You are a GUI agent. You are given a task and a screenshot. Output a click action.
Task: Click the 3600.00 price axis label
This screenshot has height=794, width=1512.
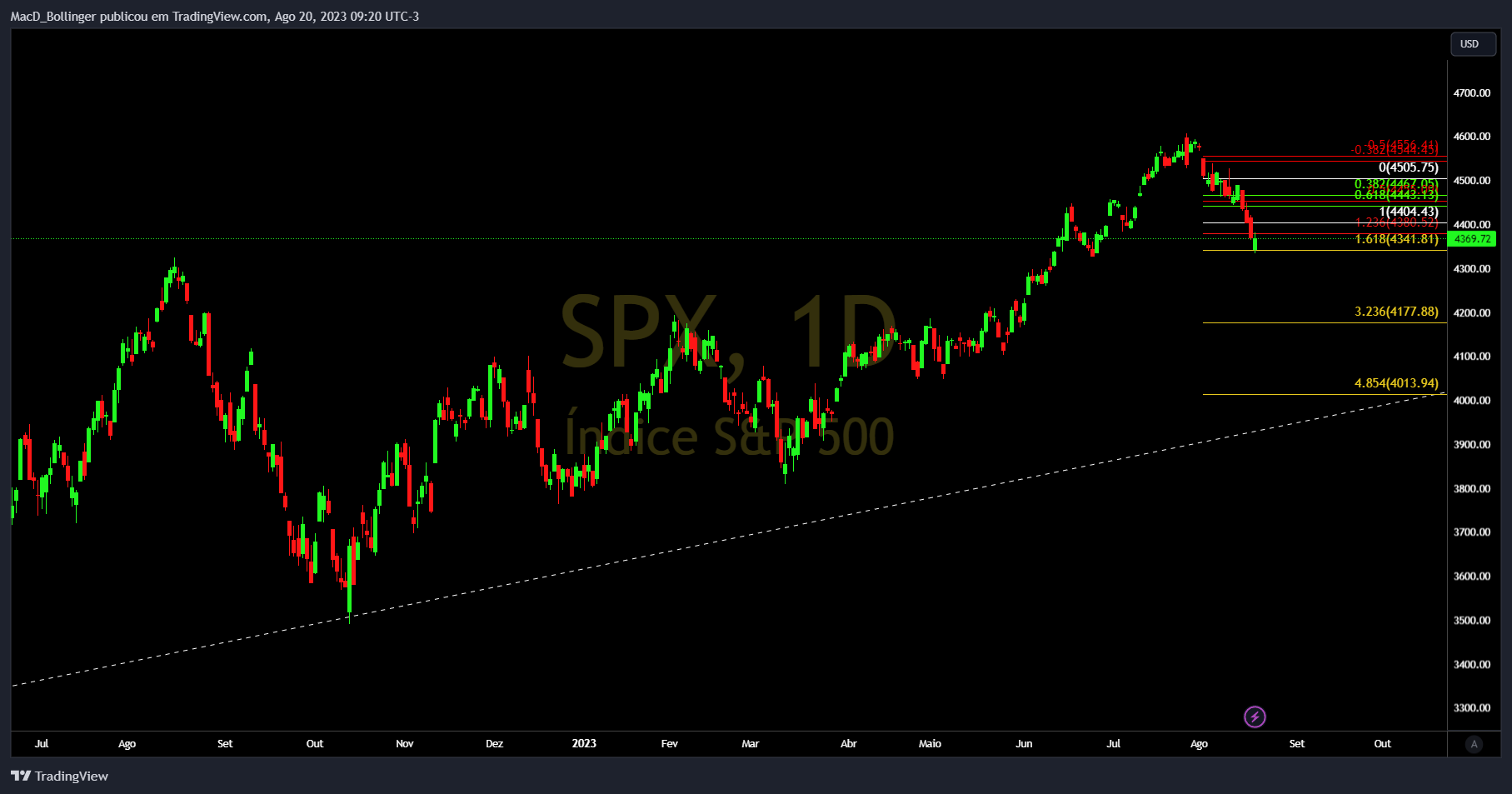click(1472, 577)
